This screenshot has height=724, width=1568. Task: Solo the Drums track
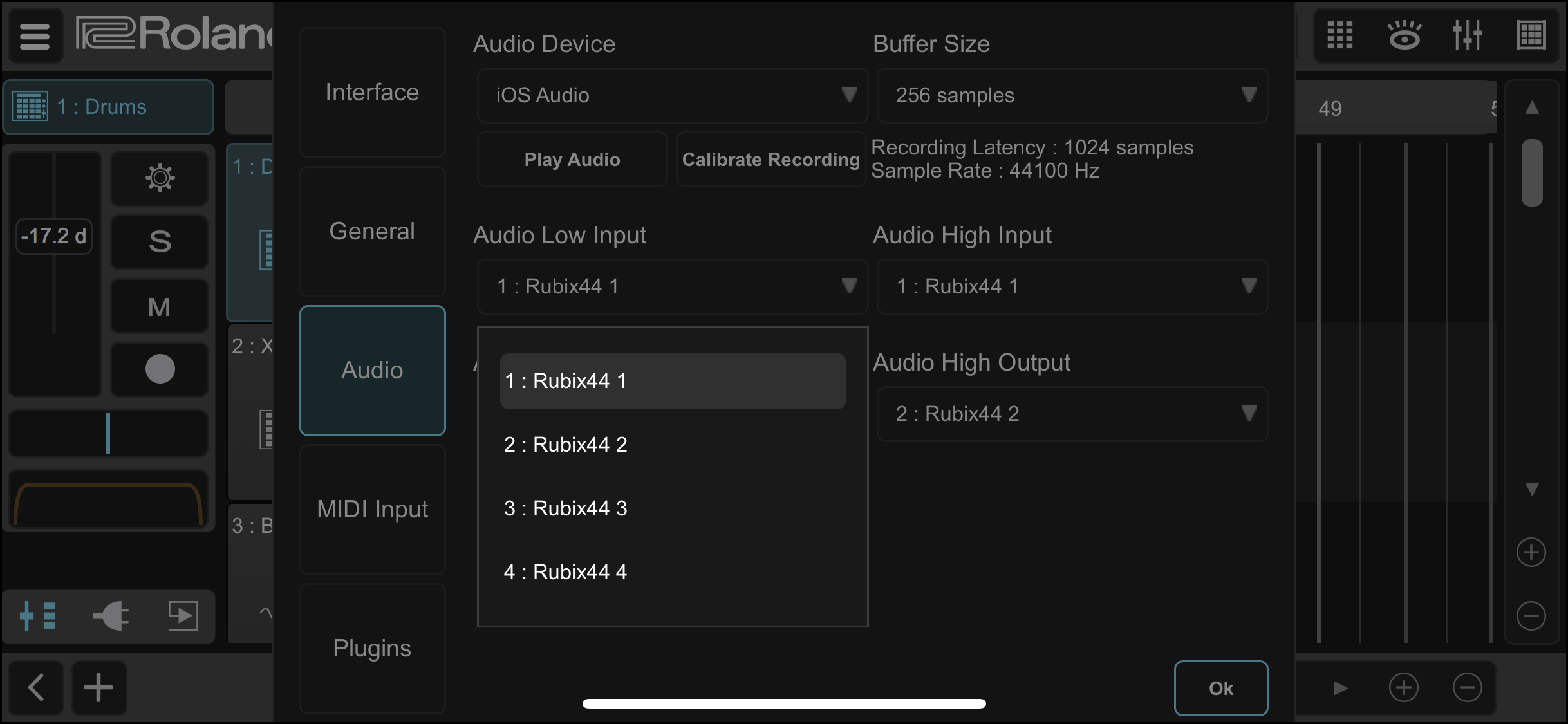[160, 242]
